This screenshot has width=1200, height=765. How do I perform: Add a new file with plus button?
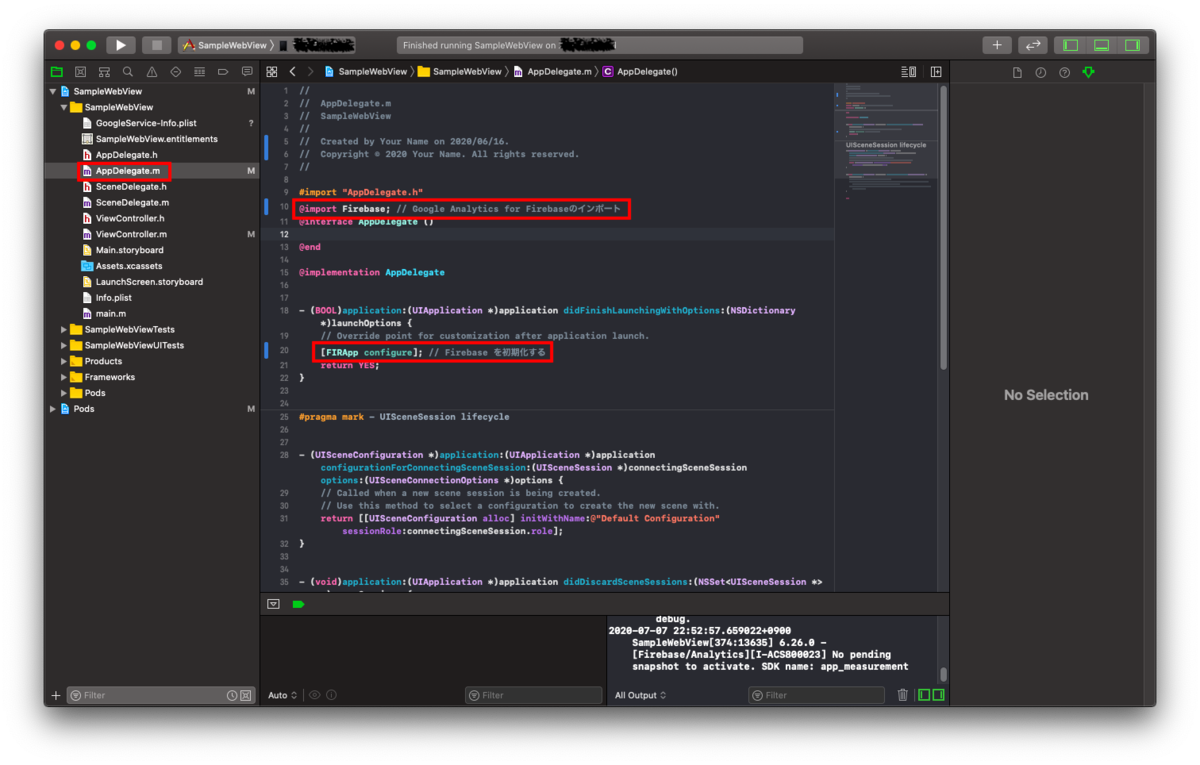[x=56, y=695]
